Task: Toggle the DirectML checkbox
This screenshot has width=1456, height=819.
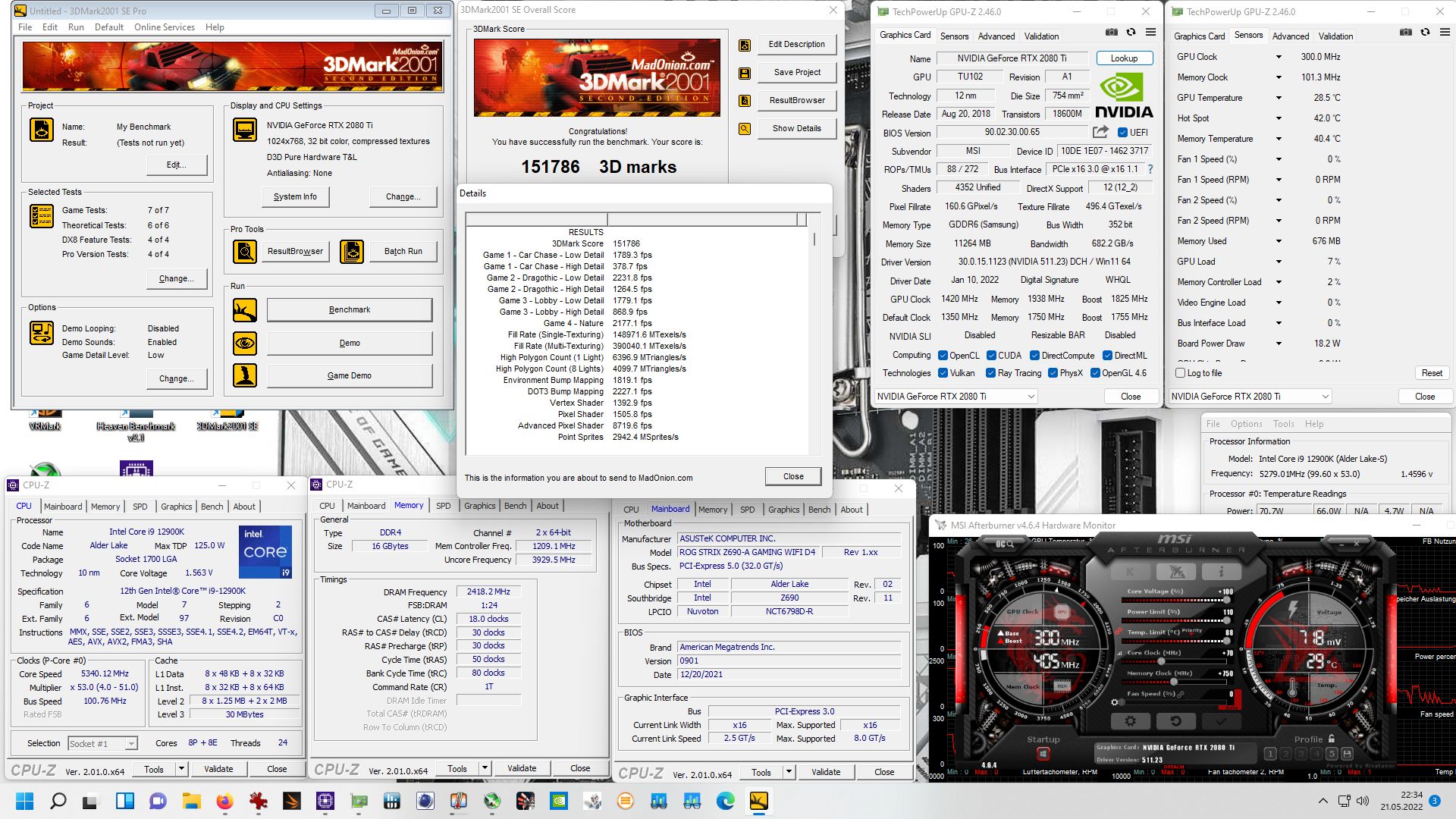Action: click(x=1107, y=356)
